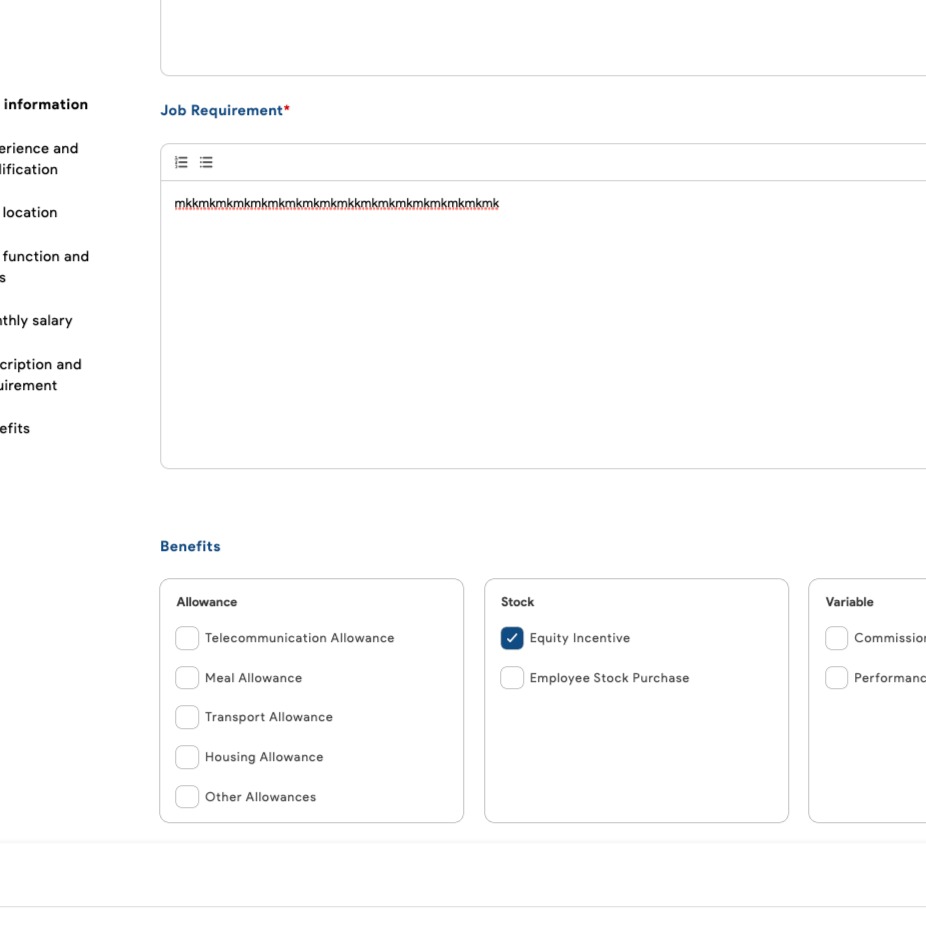
Task: Click the Transport Allowance label text
Action: click(x=269, y=717)
